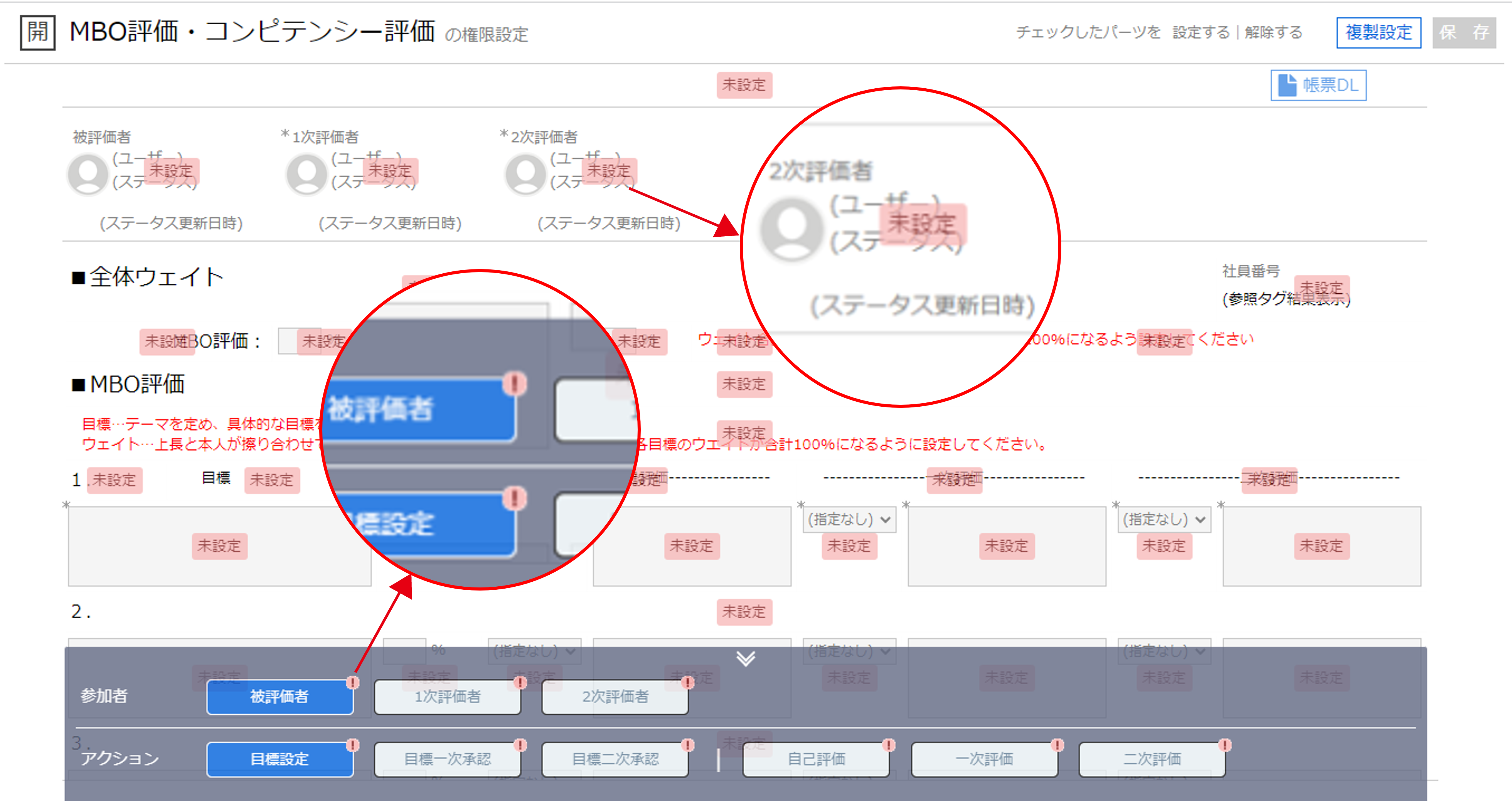Toggle the 2次評価者 participant button
1512x801 pixels.
click(x=615, y=697)
